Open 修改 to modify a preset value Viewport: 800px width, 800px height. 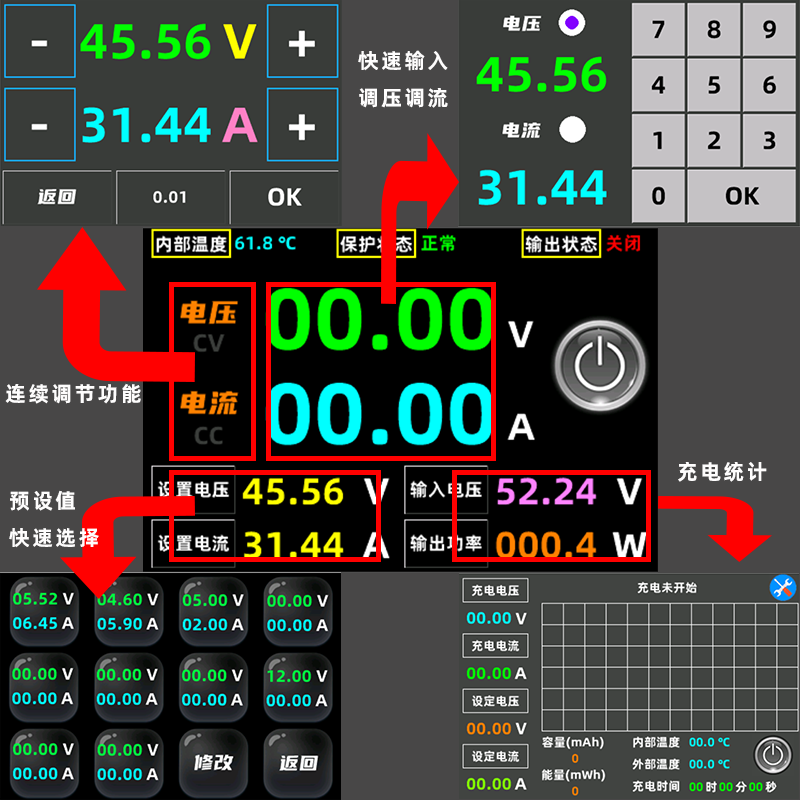tap(213, 763)
